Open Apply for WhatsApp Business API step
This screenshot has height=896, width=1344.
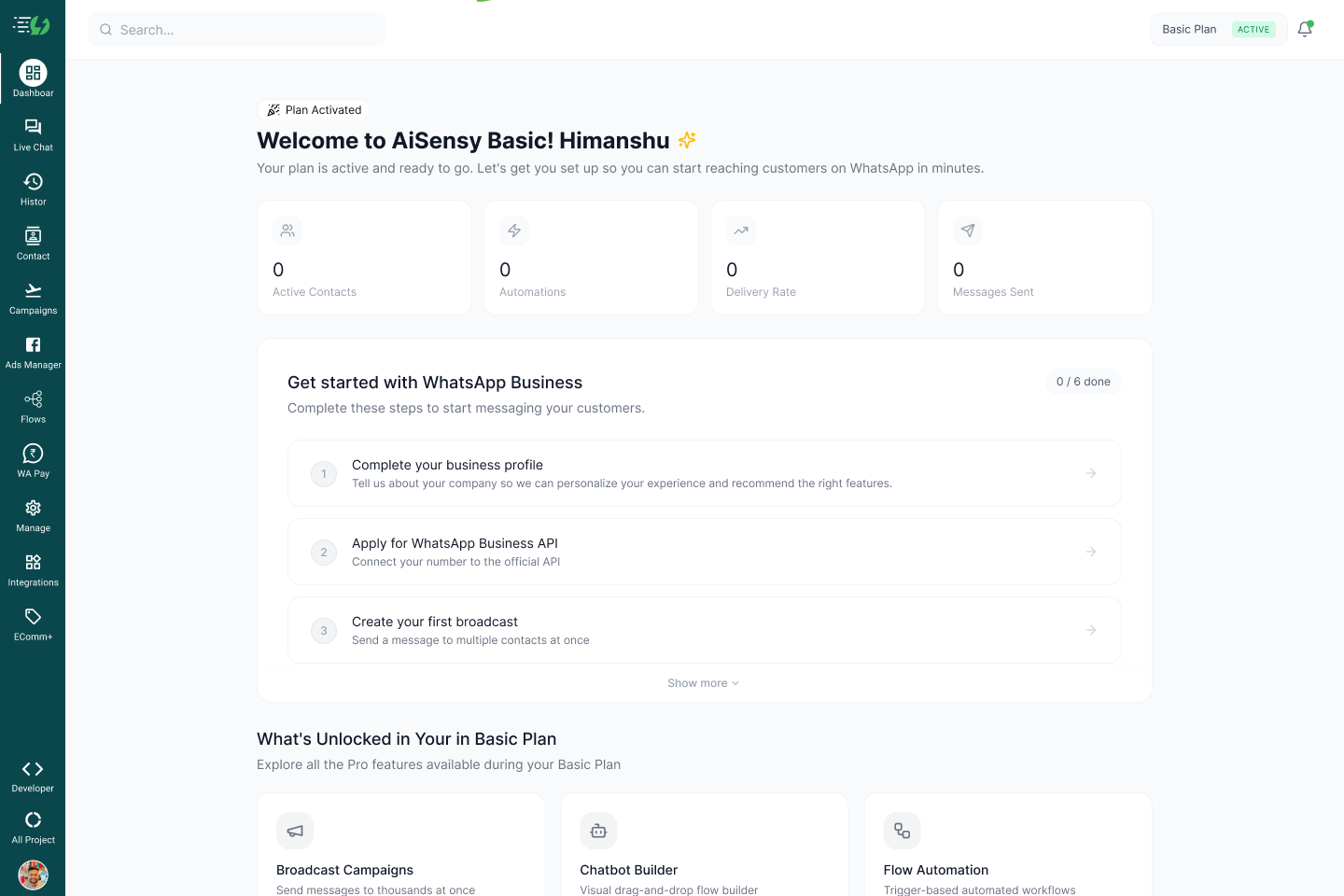coord(703,551)
